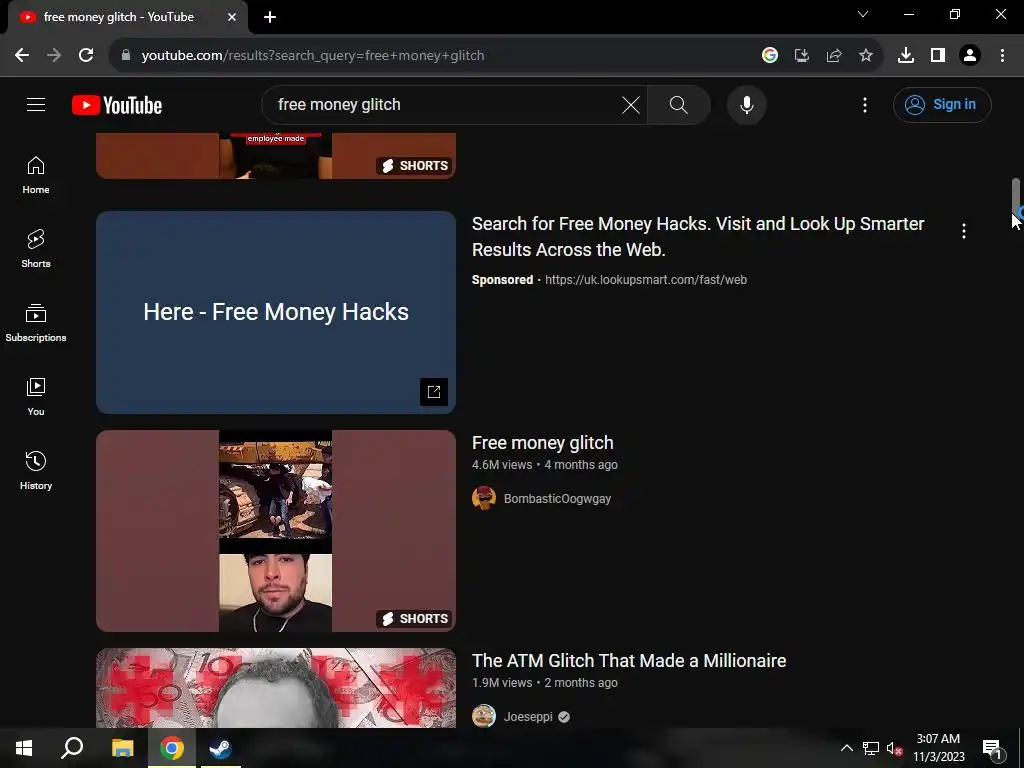Open Subscriptions in the sidebar
The height and width of the screenshot is (768, 1024).
[36, 323]
